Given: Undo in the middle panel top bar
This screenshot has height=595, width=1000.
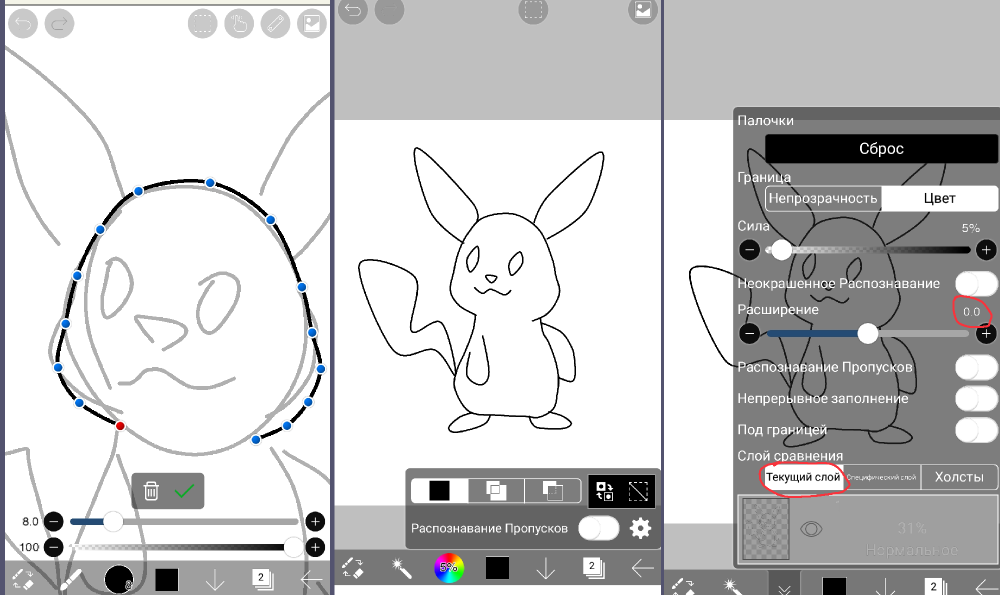Looking at the screenshot, I should [353, 10].
